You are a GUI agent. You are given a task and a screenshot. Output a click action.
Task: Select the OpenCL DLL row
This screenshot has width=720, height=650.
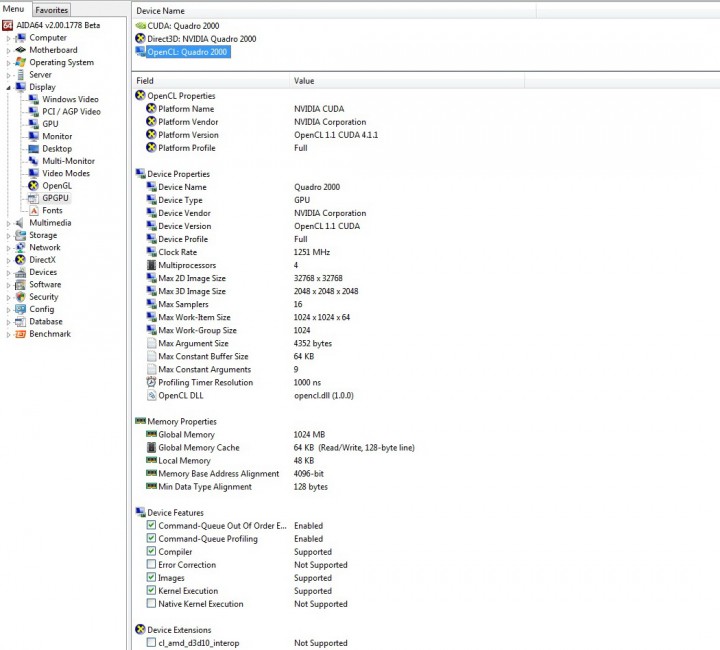(x=250, y=395)
